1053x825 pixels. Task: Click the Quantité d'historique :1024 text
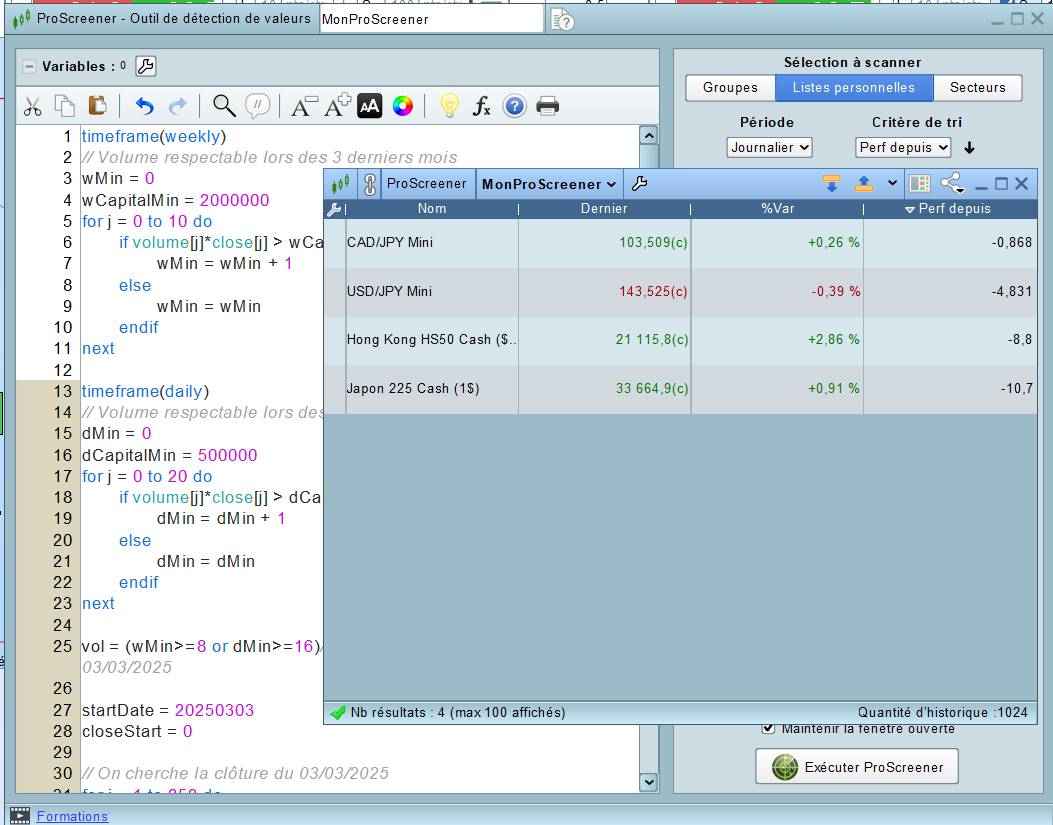(943, 712)
